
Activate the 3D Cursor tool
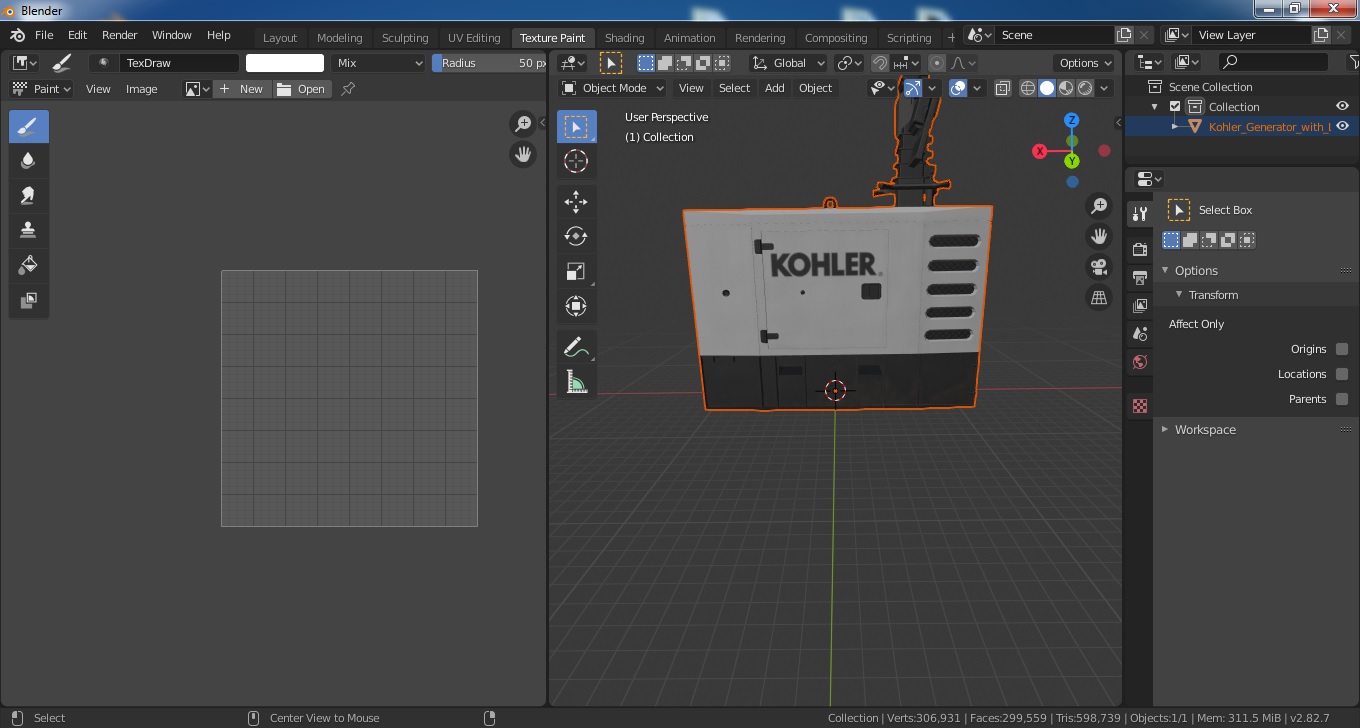(576, 161)
